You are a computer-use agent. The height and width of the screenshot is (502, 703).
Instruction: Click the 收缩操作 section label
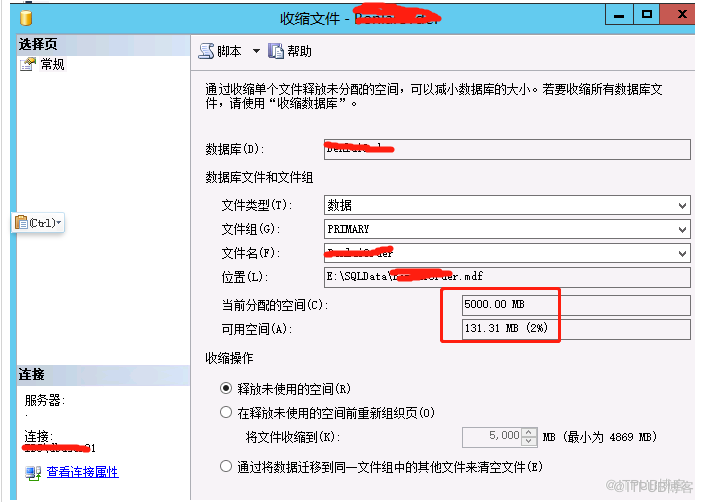point(229,358)
